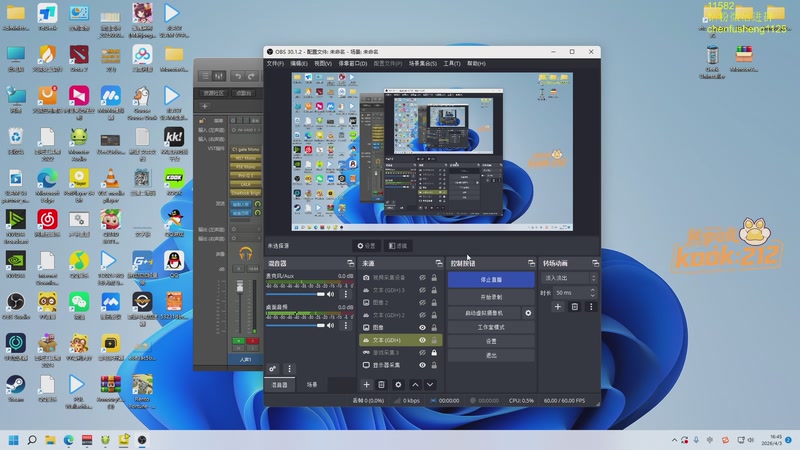Open the 工具(T) menu
This screenshot has width=800, height=450.
(x=452, y=64)
